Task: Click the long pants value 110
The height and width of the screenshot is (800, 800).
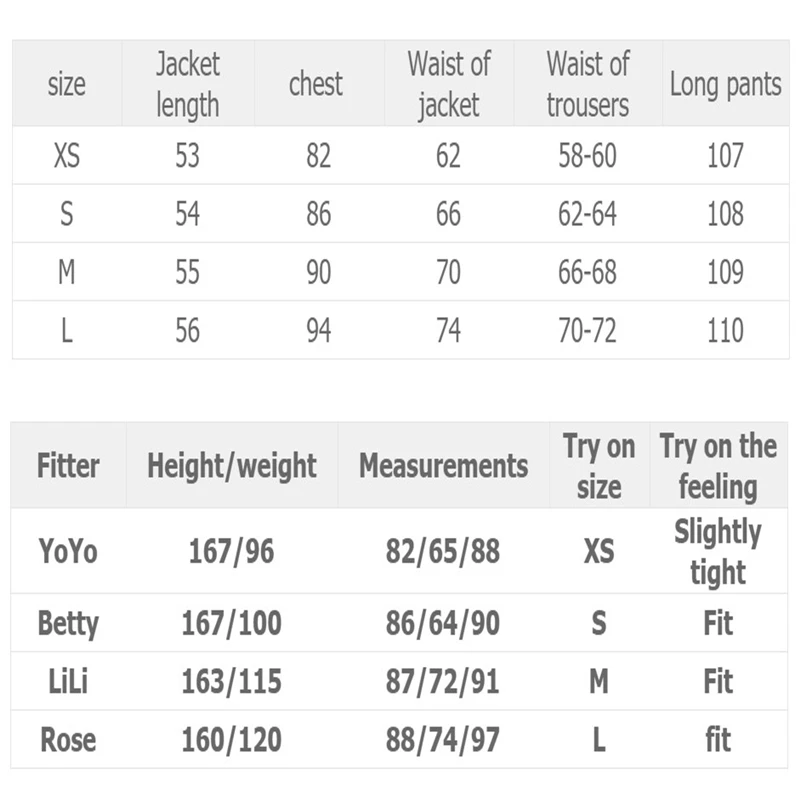Action: [x=725, y=330]
